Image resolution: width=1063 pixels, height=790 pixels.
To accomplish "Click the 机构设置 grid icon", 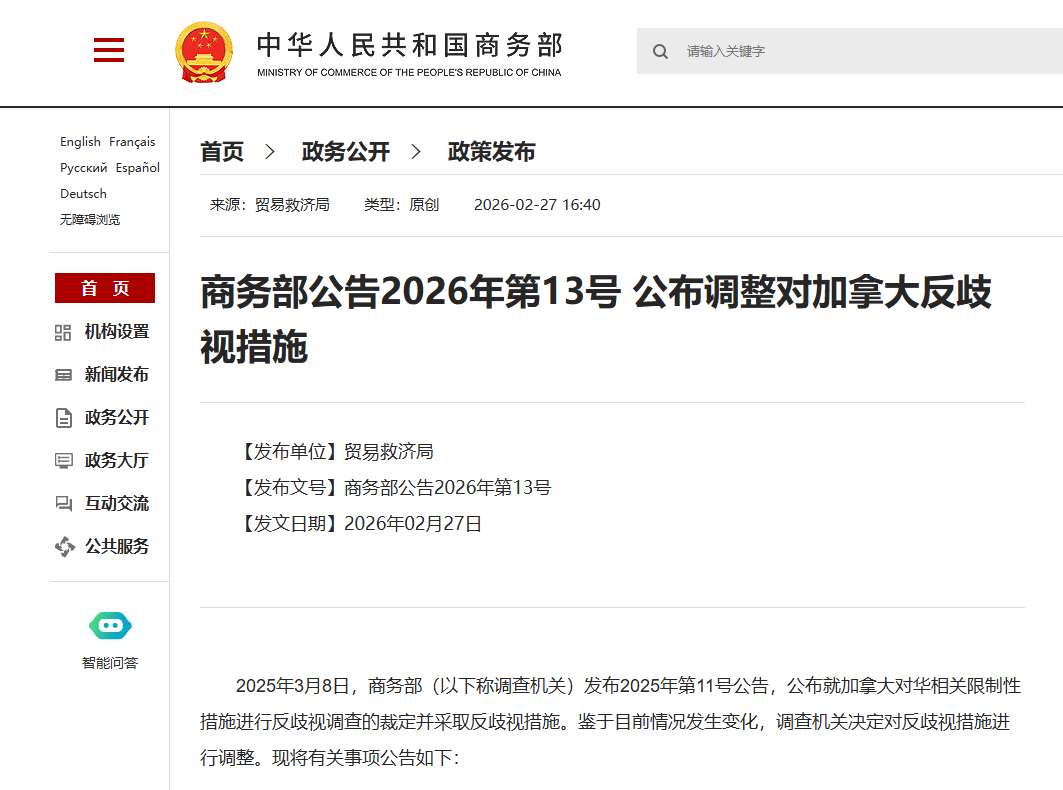I will tap(63, 332).
